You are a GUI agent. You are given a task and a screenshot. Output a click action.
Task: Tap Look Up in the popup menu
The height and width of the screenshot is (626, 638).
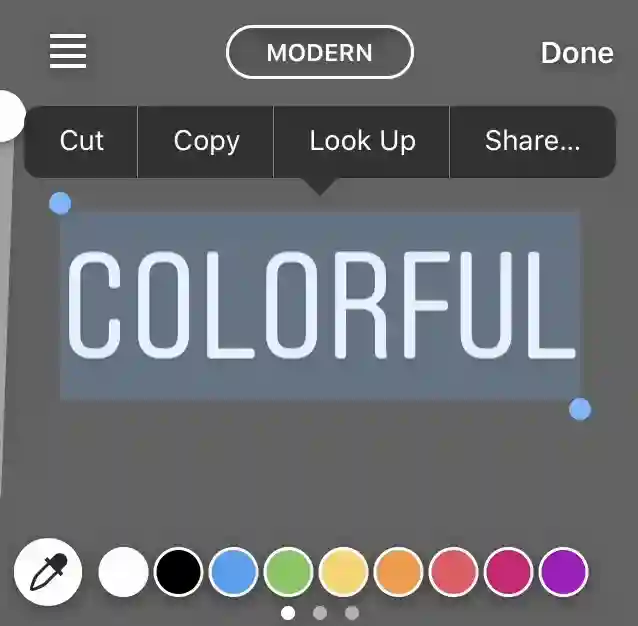(x=362, y=141)
